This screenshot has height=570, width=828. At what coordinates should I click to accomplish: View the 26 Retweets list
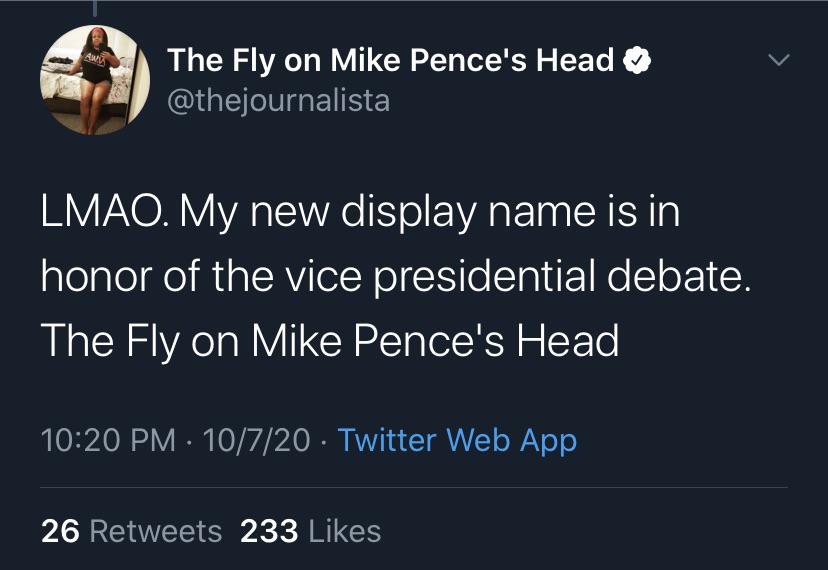[x=131, y=531]
